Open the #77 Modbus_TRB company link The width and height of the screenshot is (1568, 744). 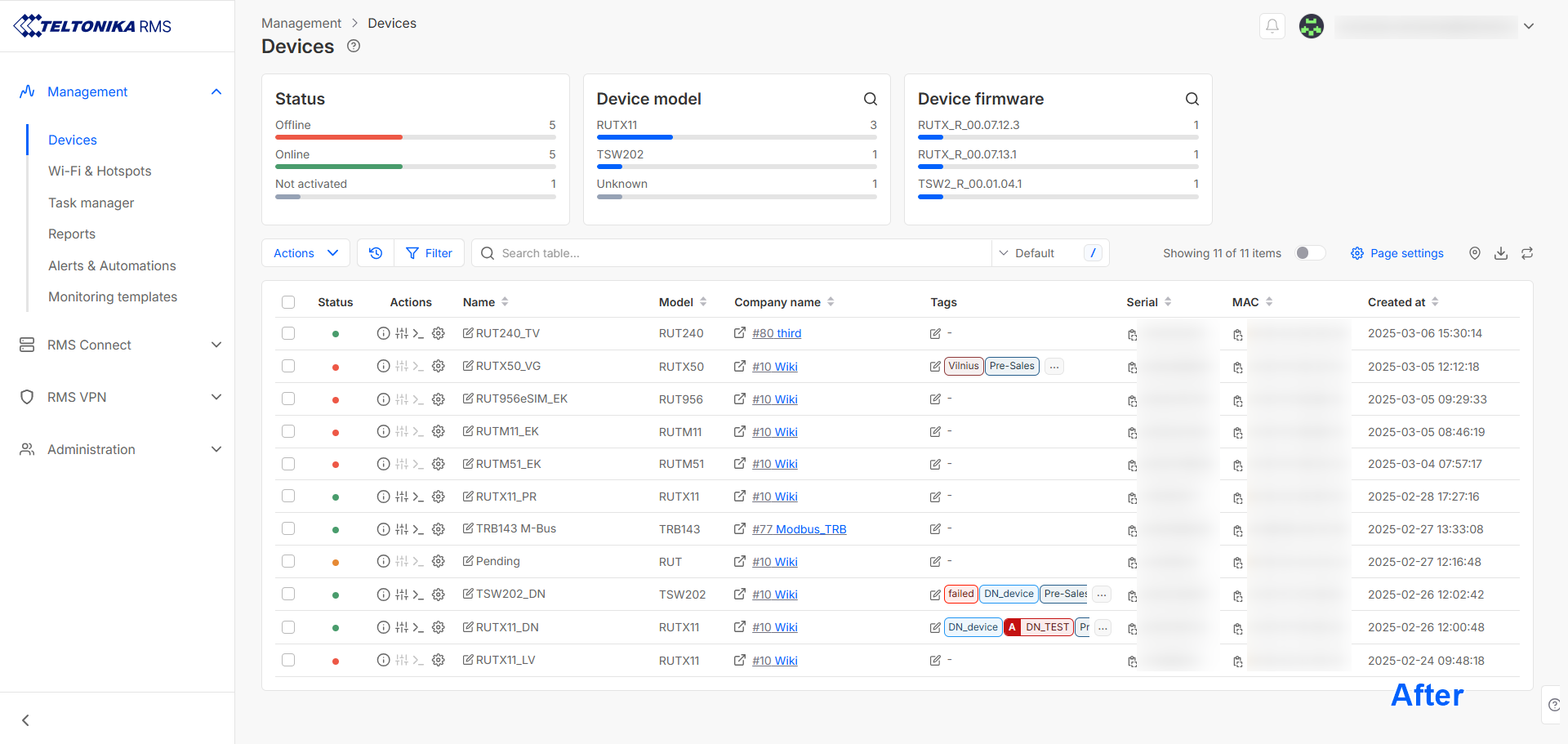point(799,529)
